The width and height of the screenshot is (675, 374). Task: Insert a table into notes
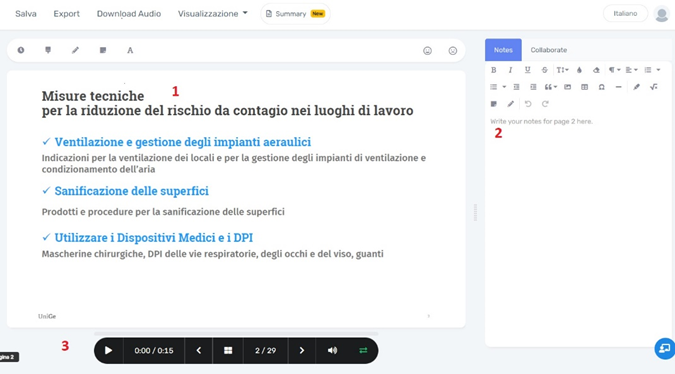click(584, 87)
